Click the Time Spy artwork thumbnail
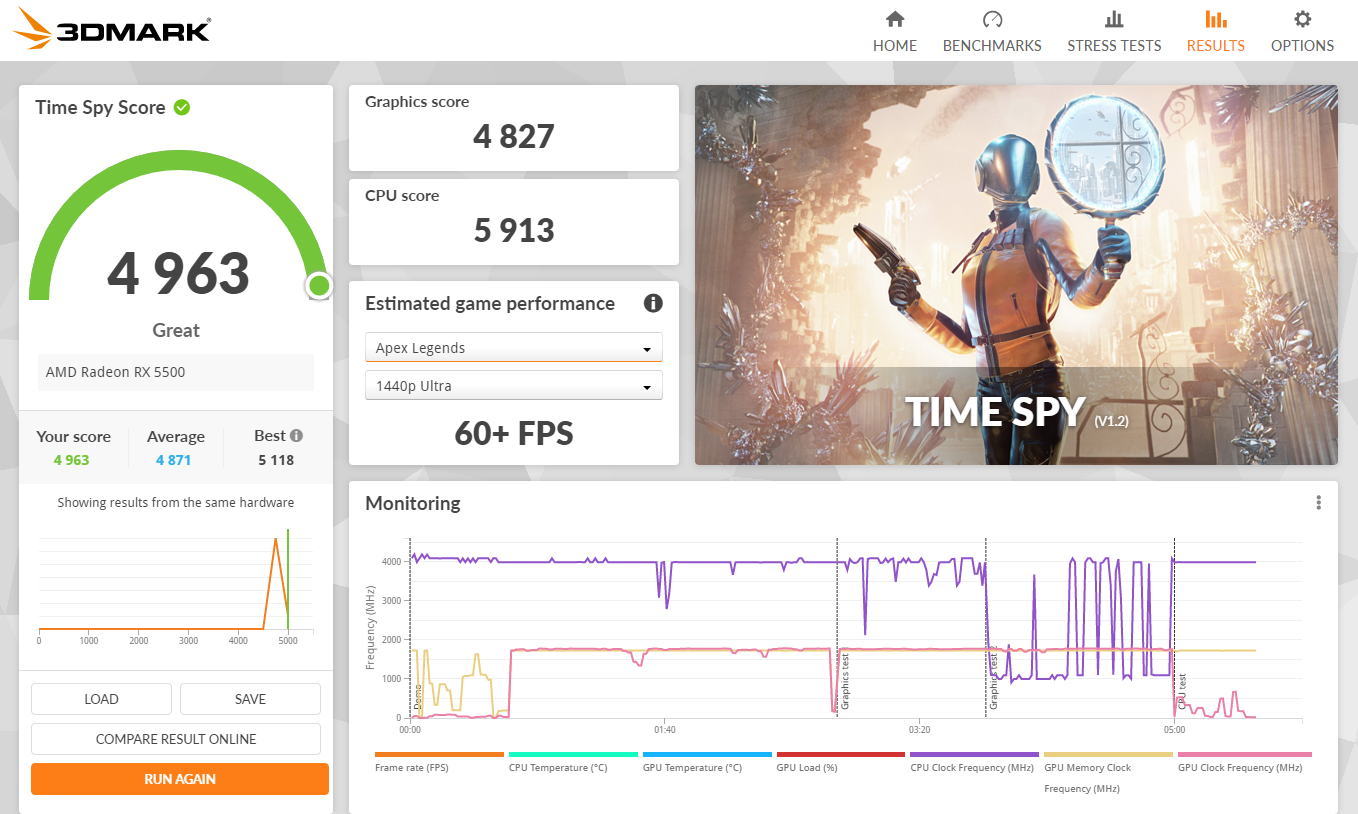 coord(1016,275)
